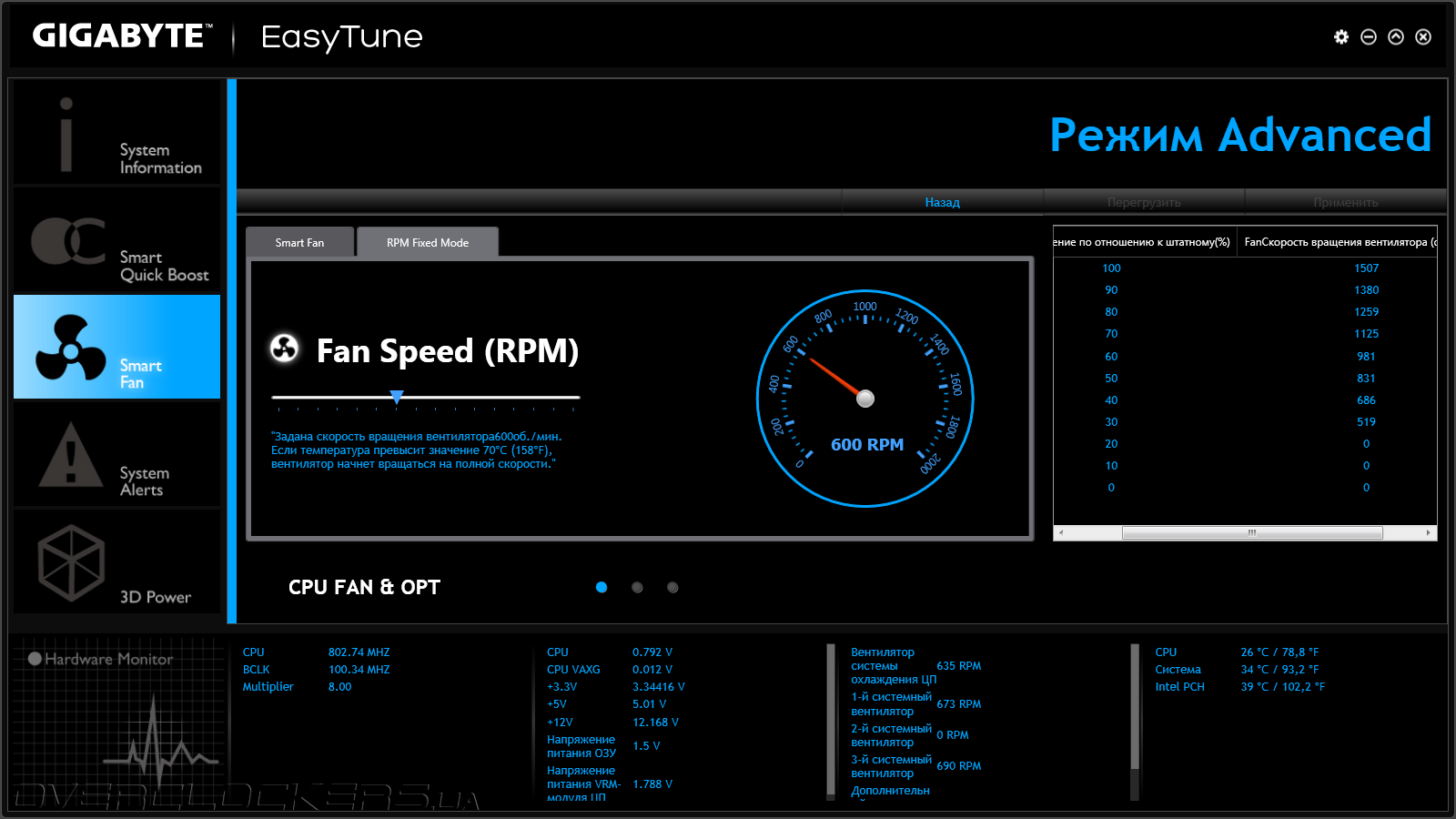Click the fan table's right scroll arrow
Viewport: 1456px width, 819px height.
tap(1429, 532)
